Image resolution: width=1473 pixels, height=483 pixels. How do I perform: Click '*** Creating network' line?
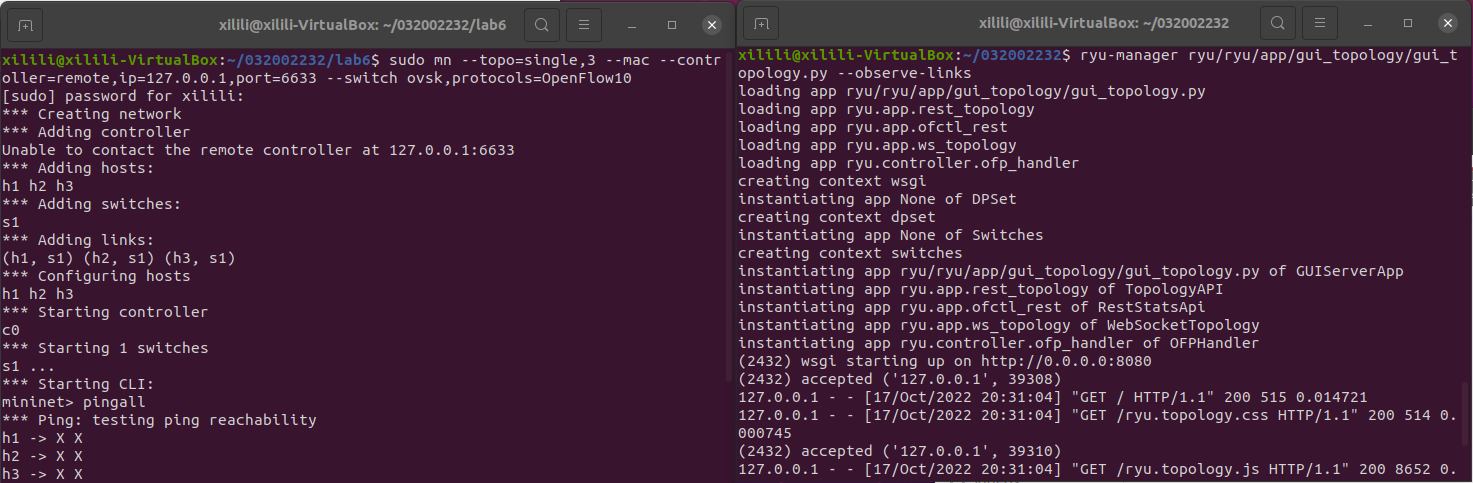point(92,114)
